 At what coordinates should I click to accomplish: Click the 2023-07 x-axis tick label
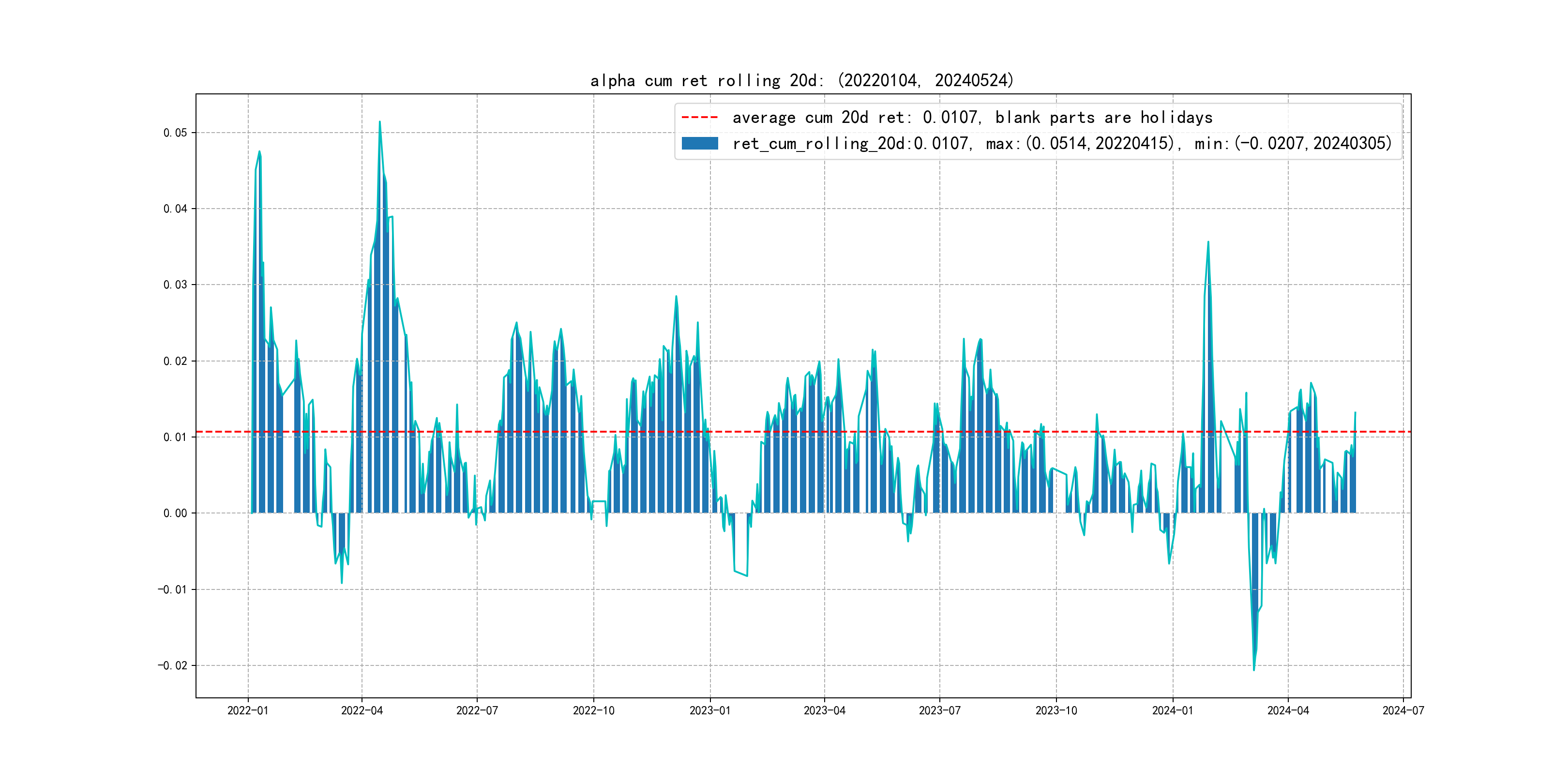[x=939, y=710]
